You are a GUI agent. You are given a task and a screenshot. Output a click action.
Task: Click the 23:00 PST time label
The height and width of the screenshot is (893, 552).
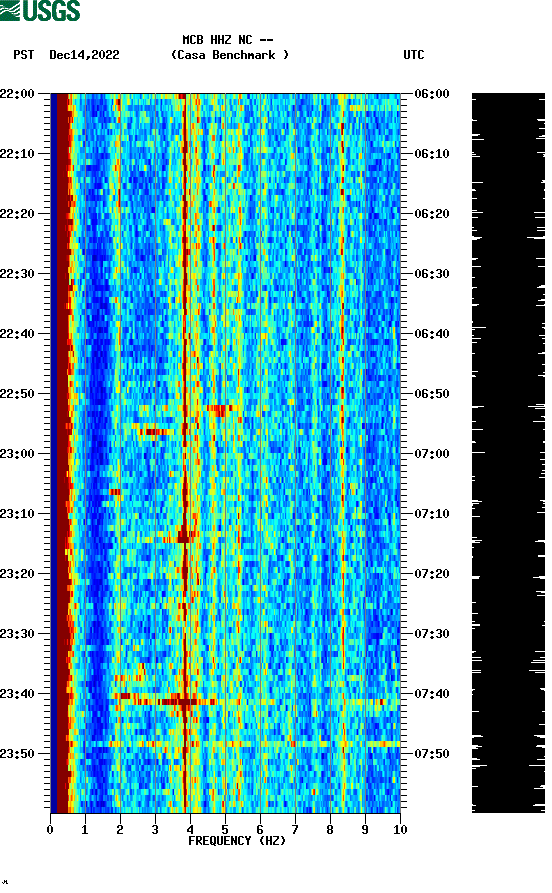coord(17,454)
